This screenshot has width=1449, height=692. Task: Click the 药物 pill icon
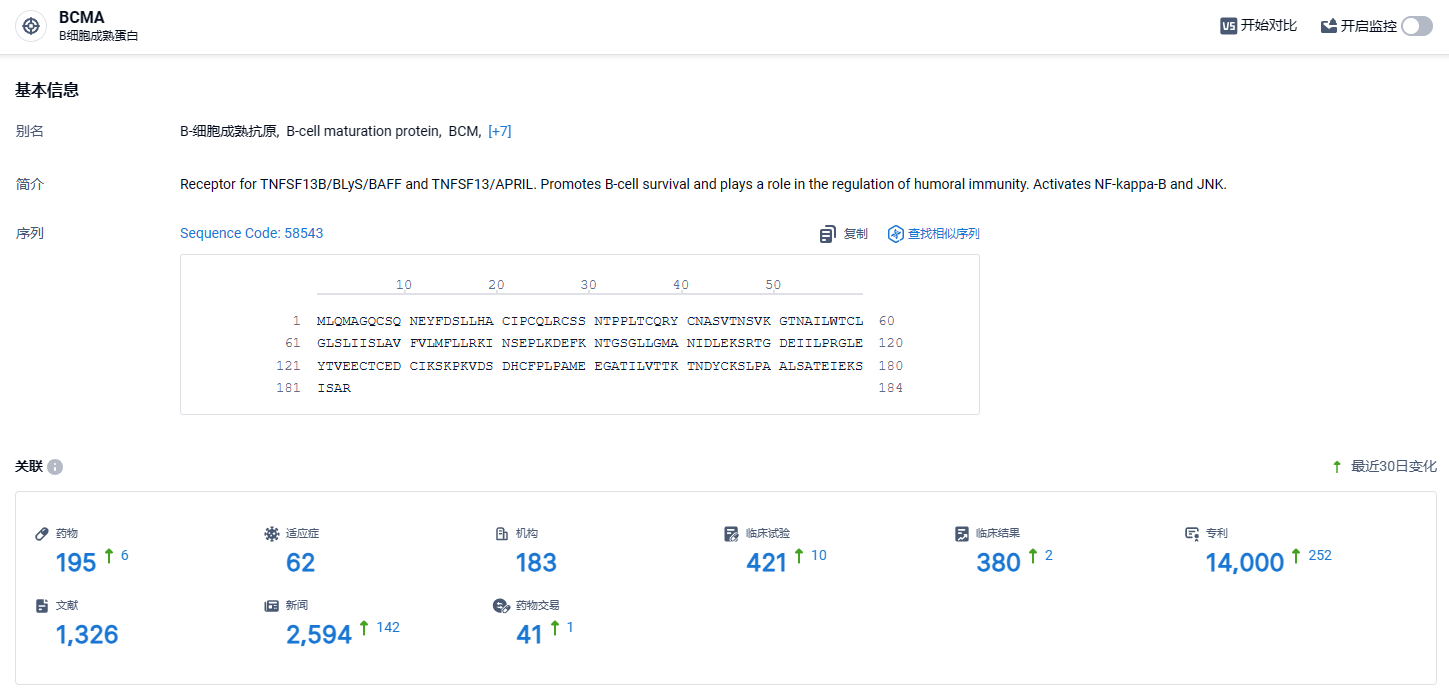click(42, 534)
